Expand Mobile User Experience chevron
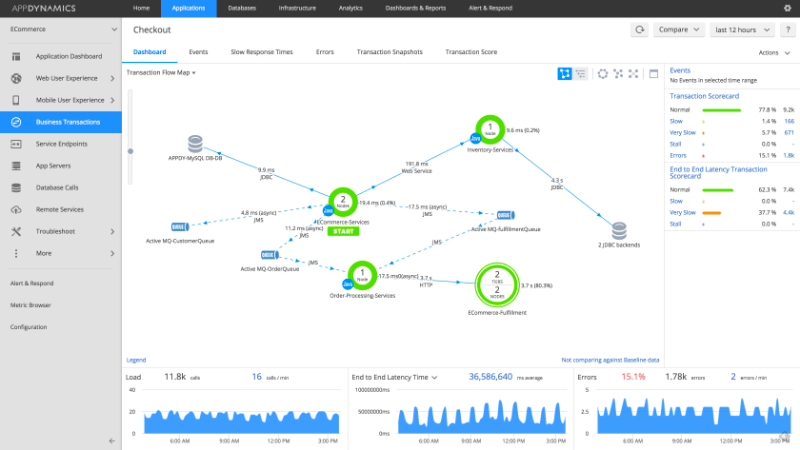Image resolution: width=800 pixels, height=450 pixels. [x=112, y=100]
